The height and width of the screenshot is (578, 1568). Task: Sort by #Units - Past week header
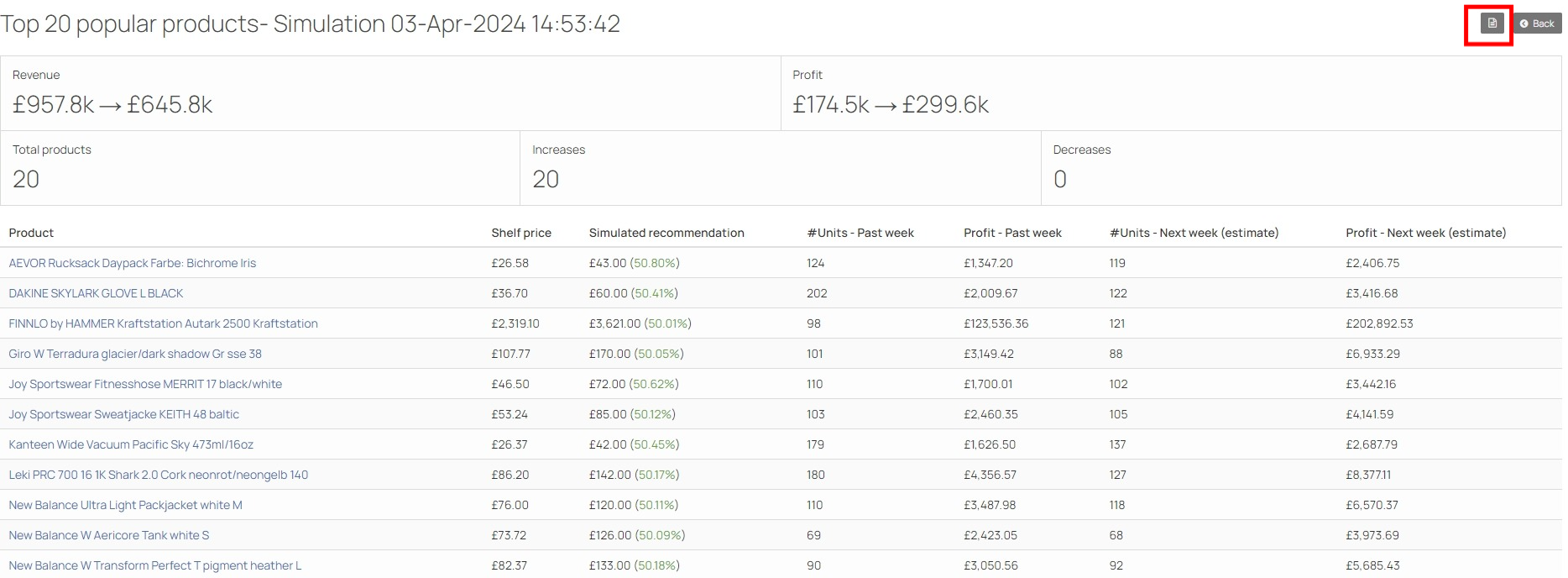tap(860, 233)
